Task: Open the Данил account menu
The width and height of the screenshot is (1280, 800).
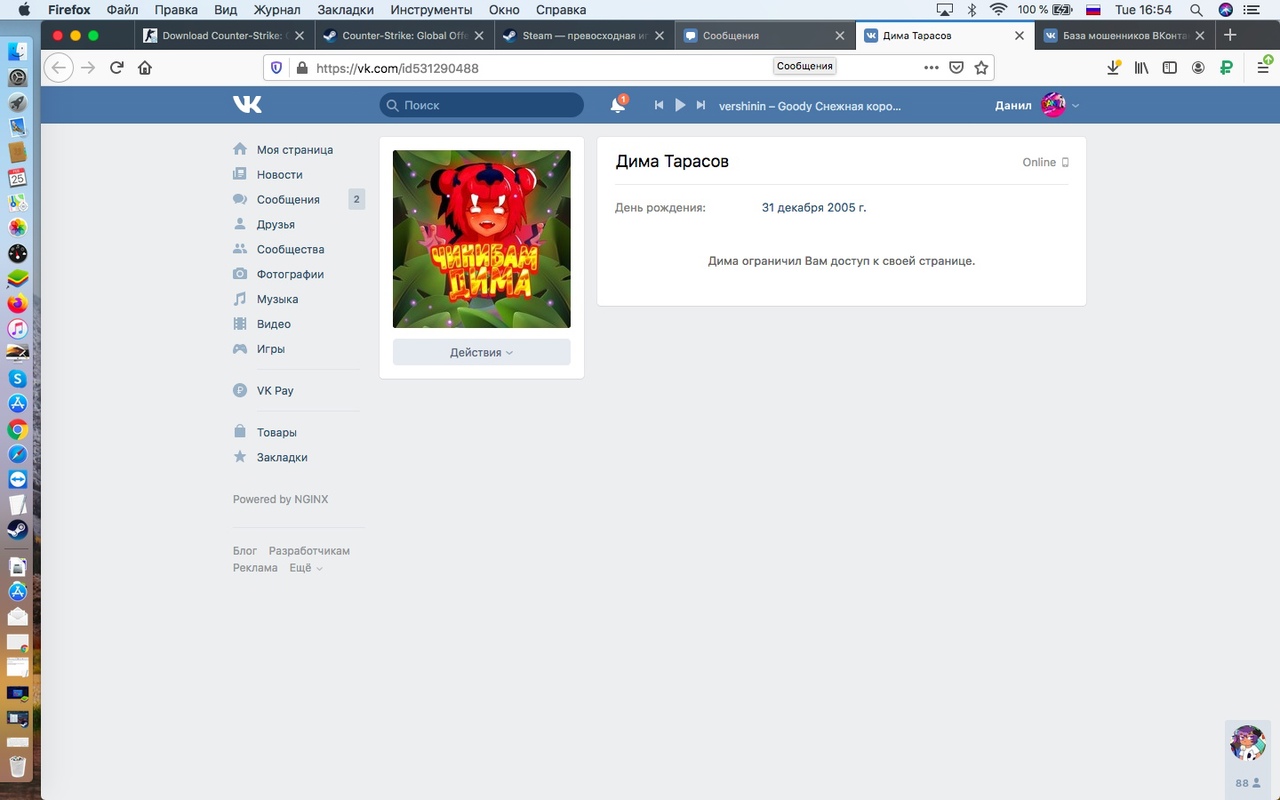Action: (x=1036, y=105)
